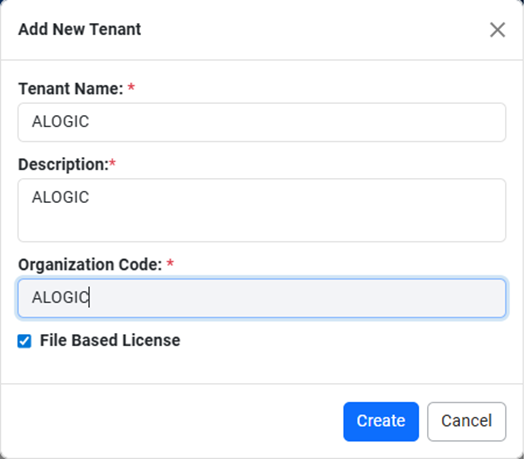Cancel the new tenant dialog
The height and width of the screenshot is (459, 525).
pyautogui.click(x=466, y=422)
